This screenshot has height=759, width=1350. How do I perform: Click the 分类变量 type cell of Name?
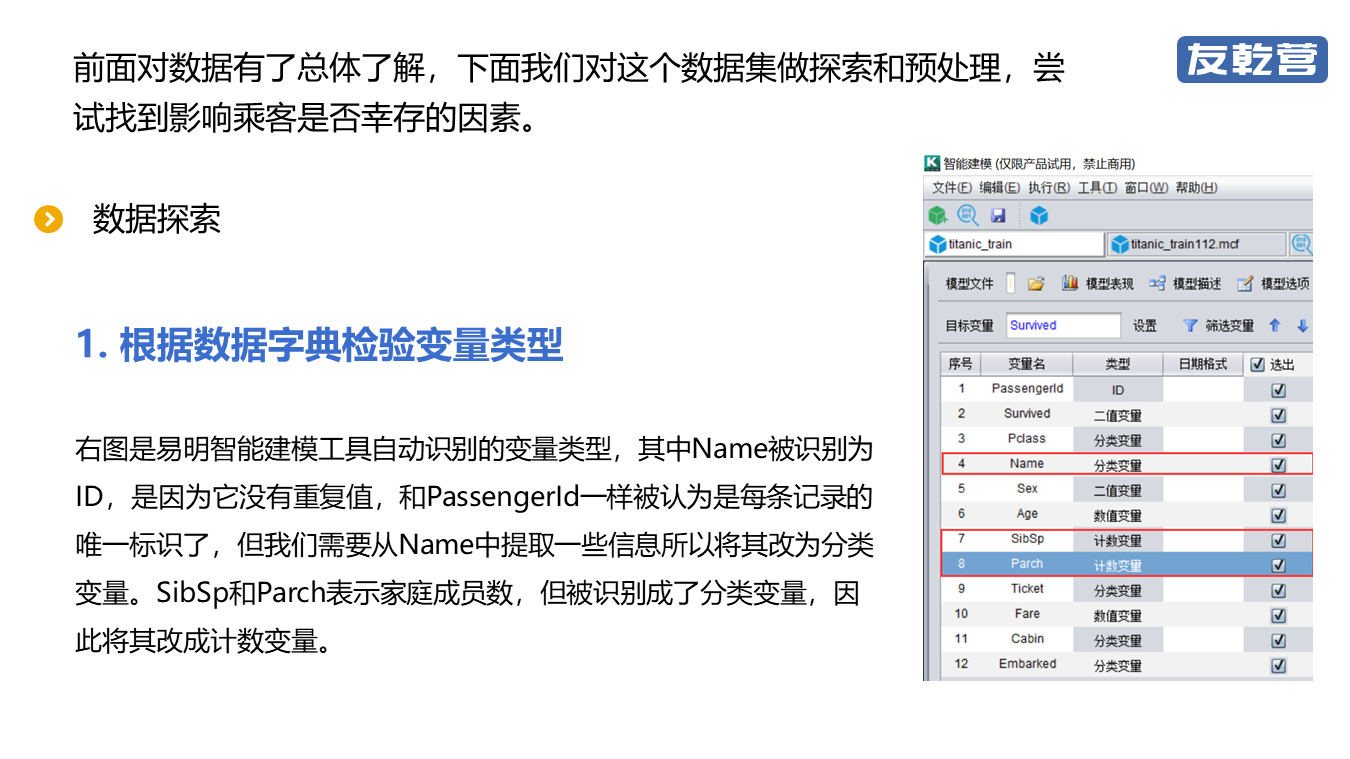click(x=1117, y=465)
